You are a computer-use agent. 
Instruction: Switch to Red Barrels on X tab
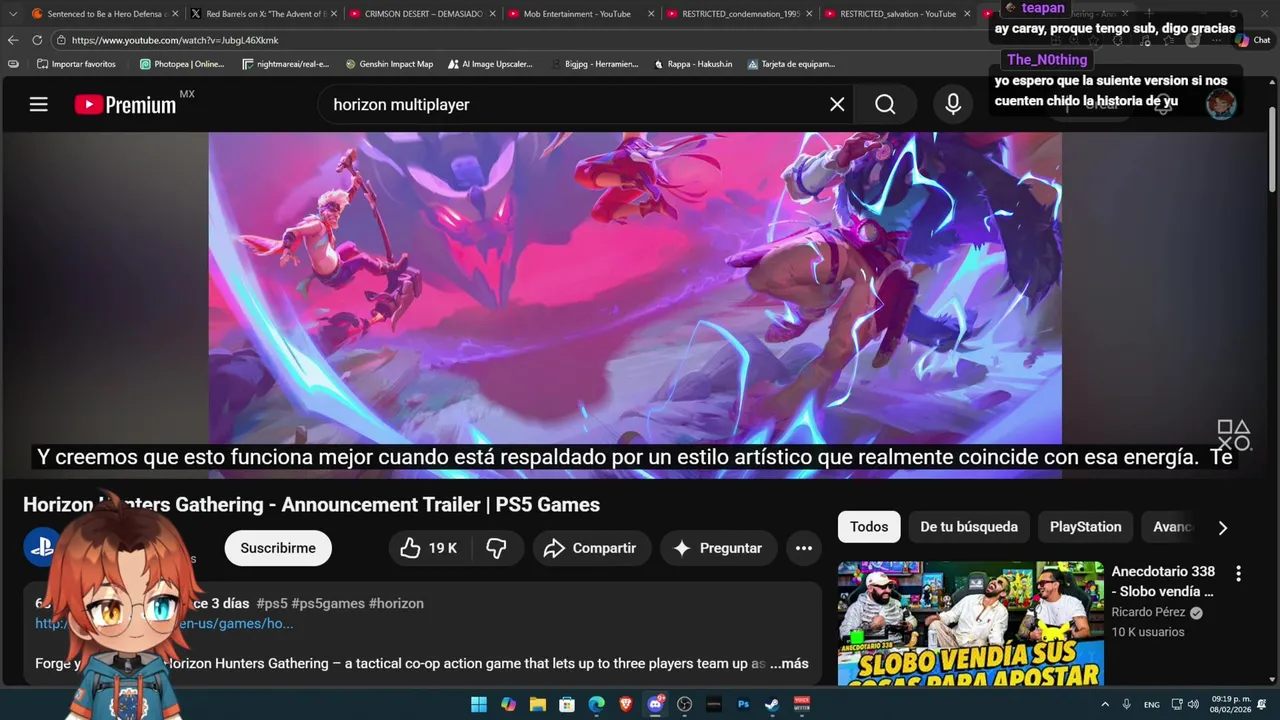click(263, 14)
